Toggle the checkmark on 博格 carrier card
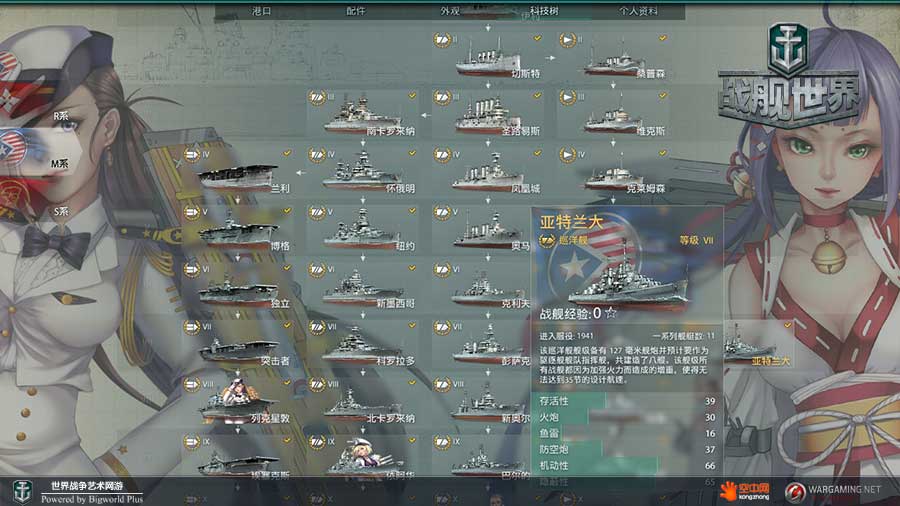The height and width of the screenshot is (506, 900). [287, 211]
